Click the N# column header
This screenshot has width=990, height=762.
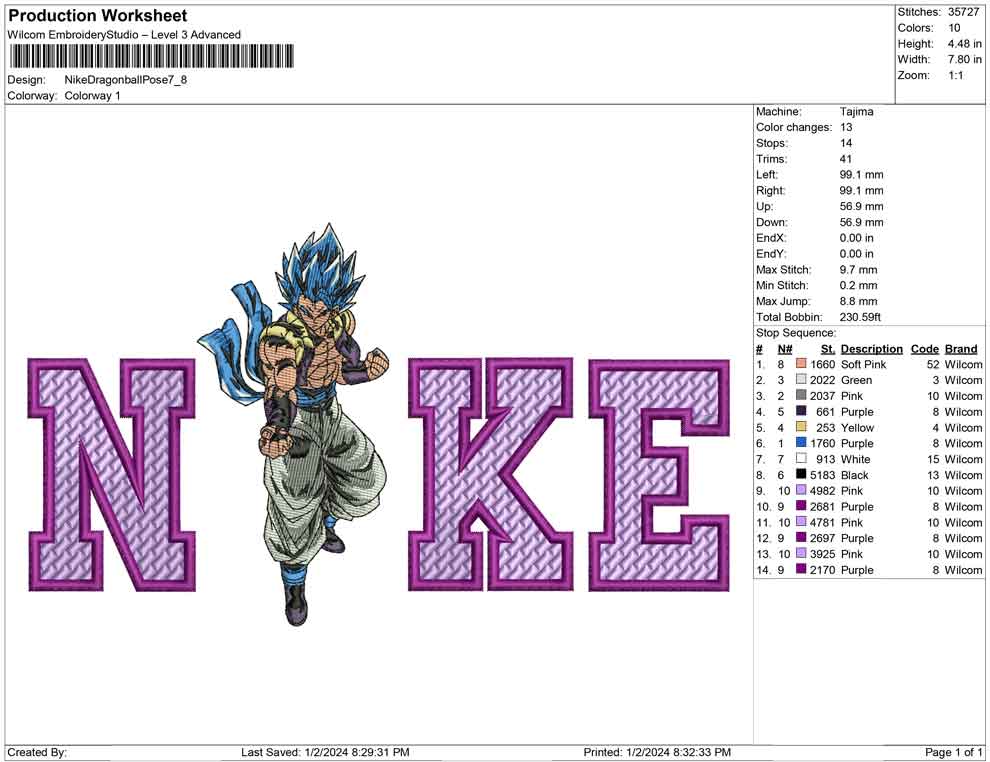tap(785, 349)
